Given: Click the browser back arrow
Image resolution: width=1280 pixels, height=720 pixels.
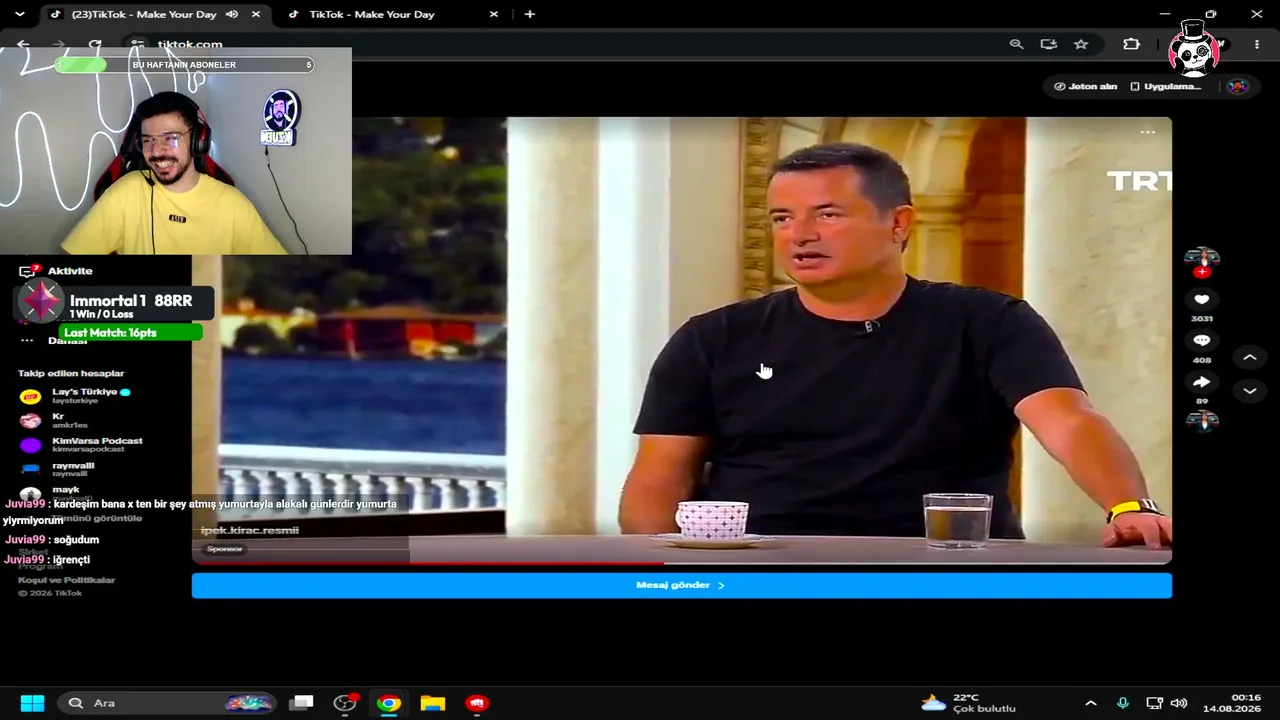Looking at the screenshot, I should click(x=23, y=44).
